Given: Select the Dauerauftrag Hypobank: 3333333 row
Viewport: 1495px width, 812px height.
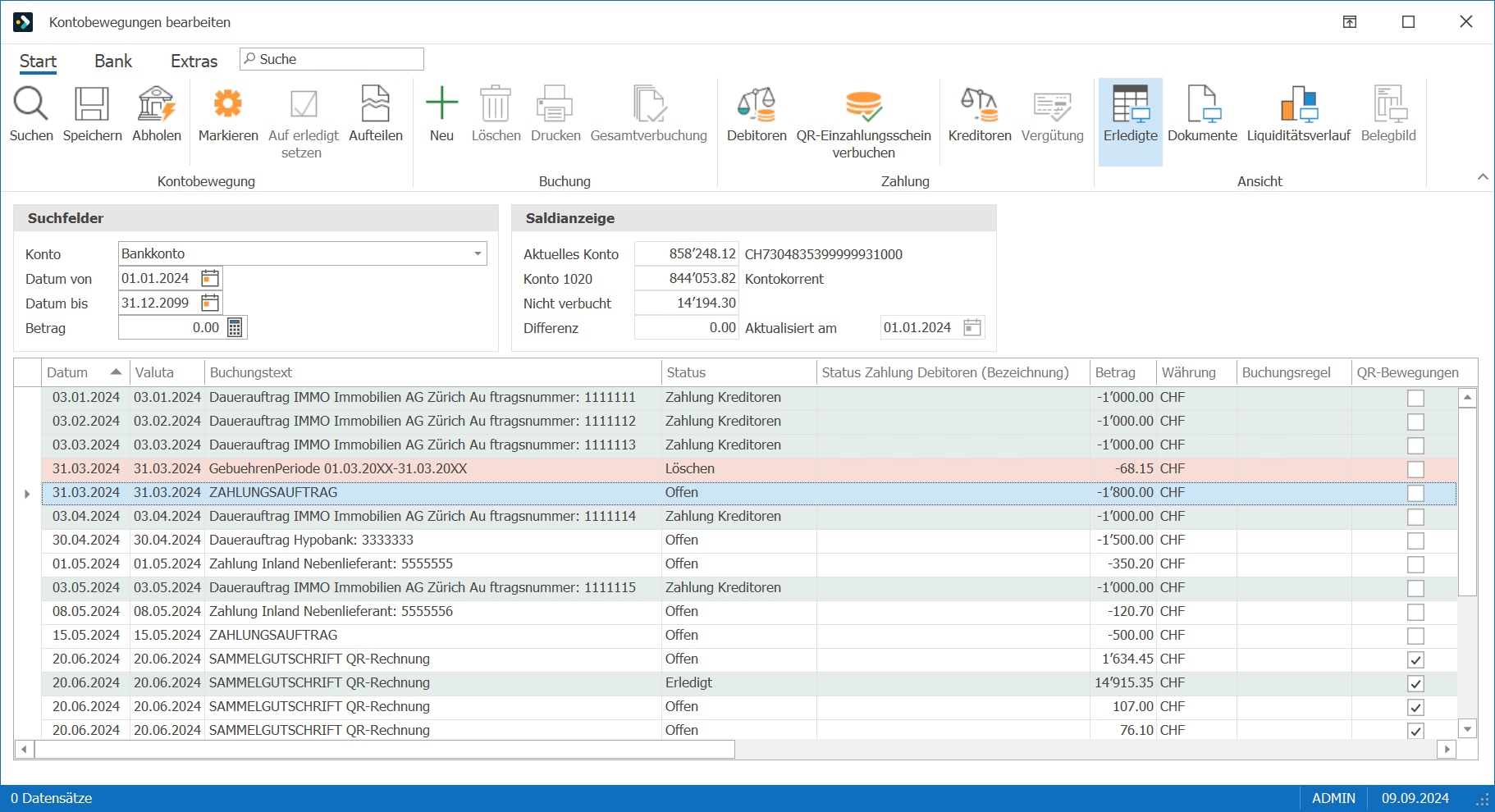Looking at the screenshot, I should (x=749, y=541).
